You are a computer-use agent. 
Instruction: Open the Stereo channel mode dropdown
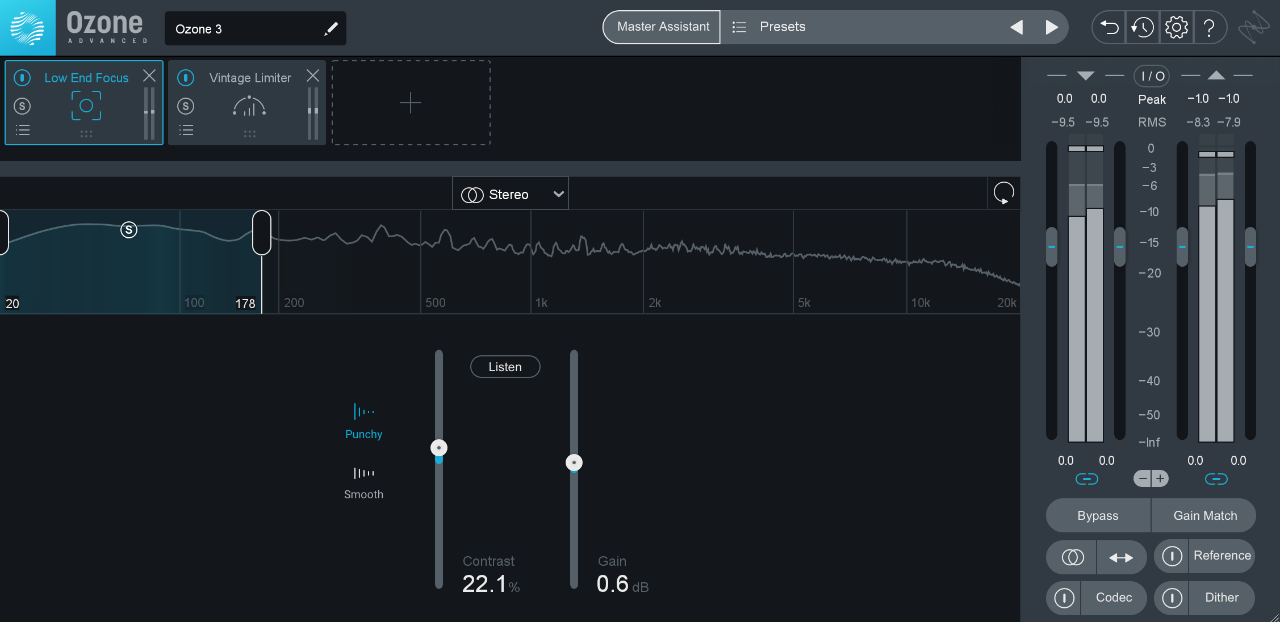pyautogui.click(x=510, y=194)
